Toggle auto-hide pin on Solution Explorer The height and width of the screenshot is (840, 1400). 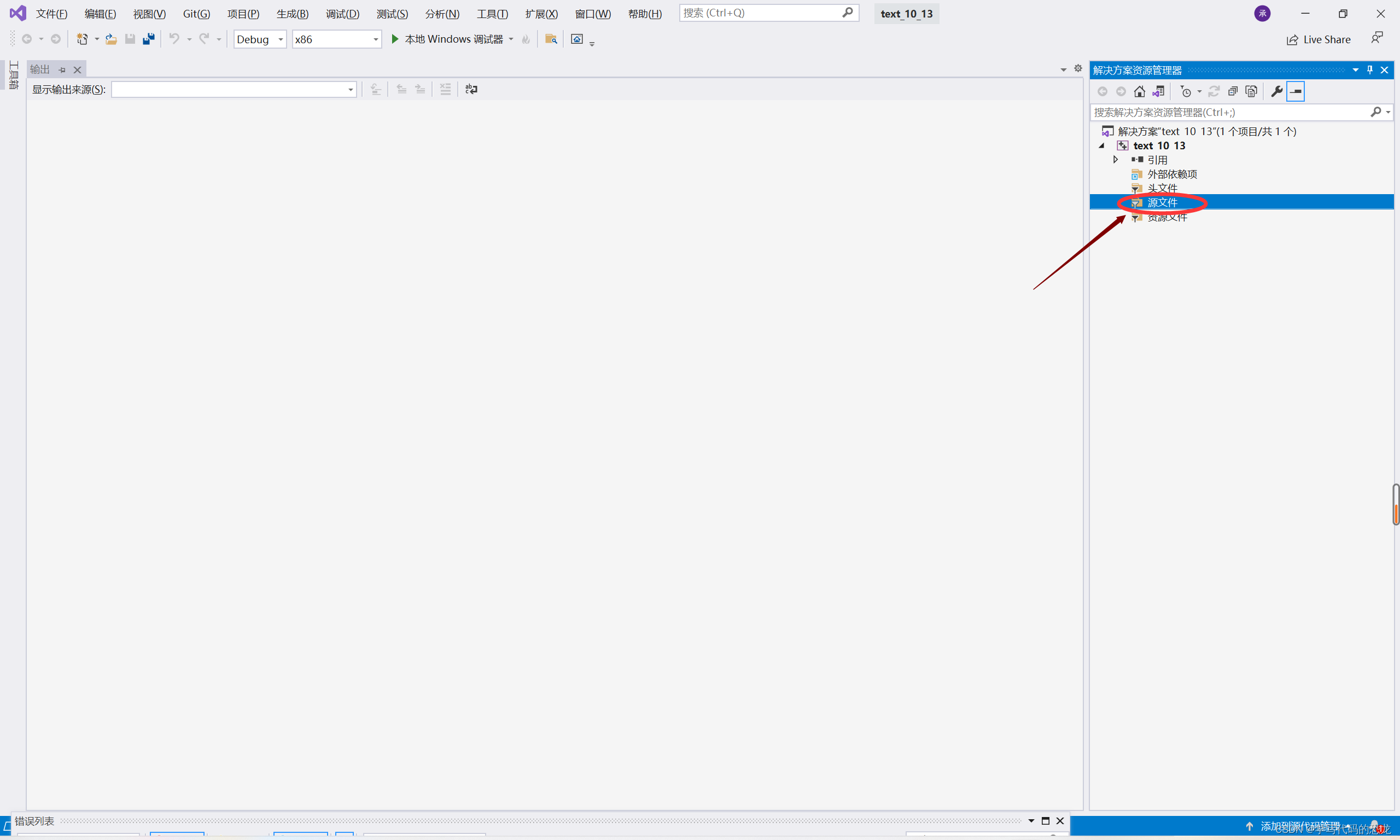point(1370,69)
